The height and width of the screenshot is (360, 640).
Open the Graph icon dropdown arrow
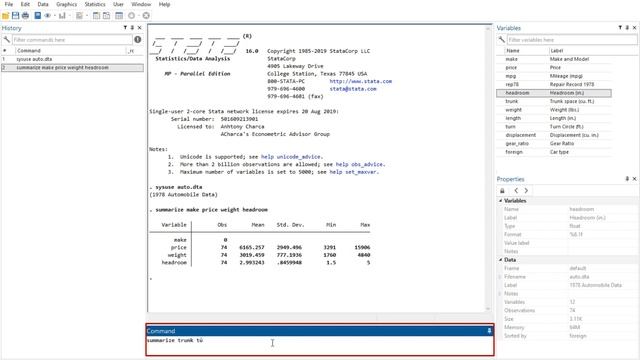(69, 16)
